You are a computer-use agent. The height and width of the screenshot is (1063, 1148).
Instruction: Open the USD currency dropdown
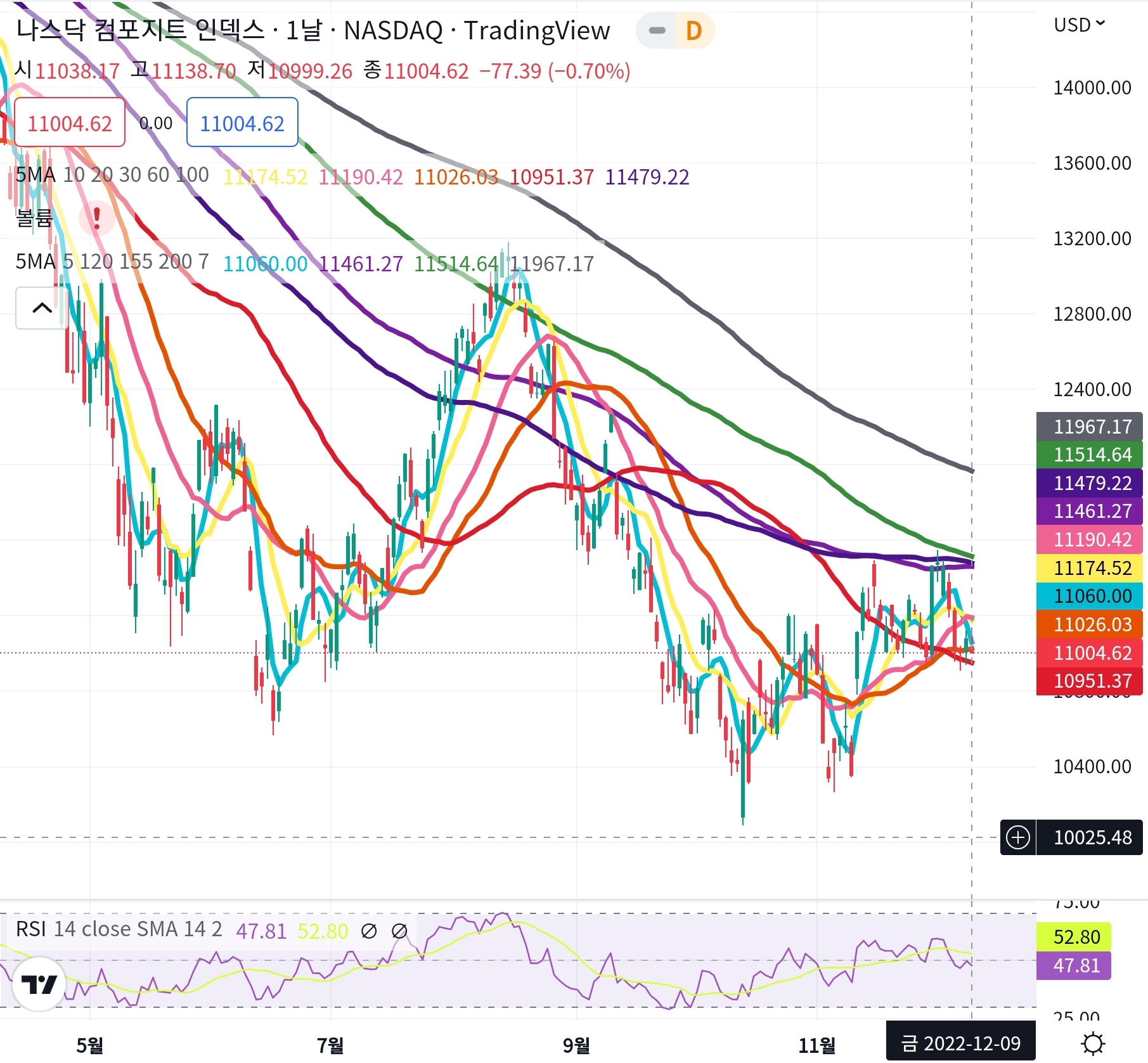click(1079, 25)
